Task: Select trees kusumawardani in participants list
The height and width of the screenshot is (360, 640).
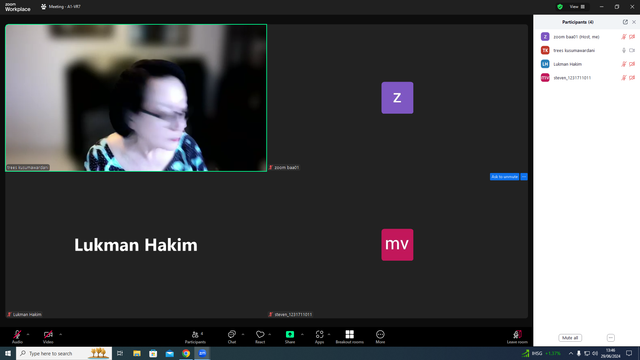Action: pos(587,50)
